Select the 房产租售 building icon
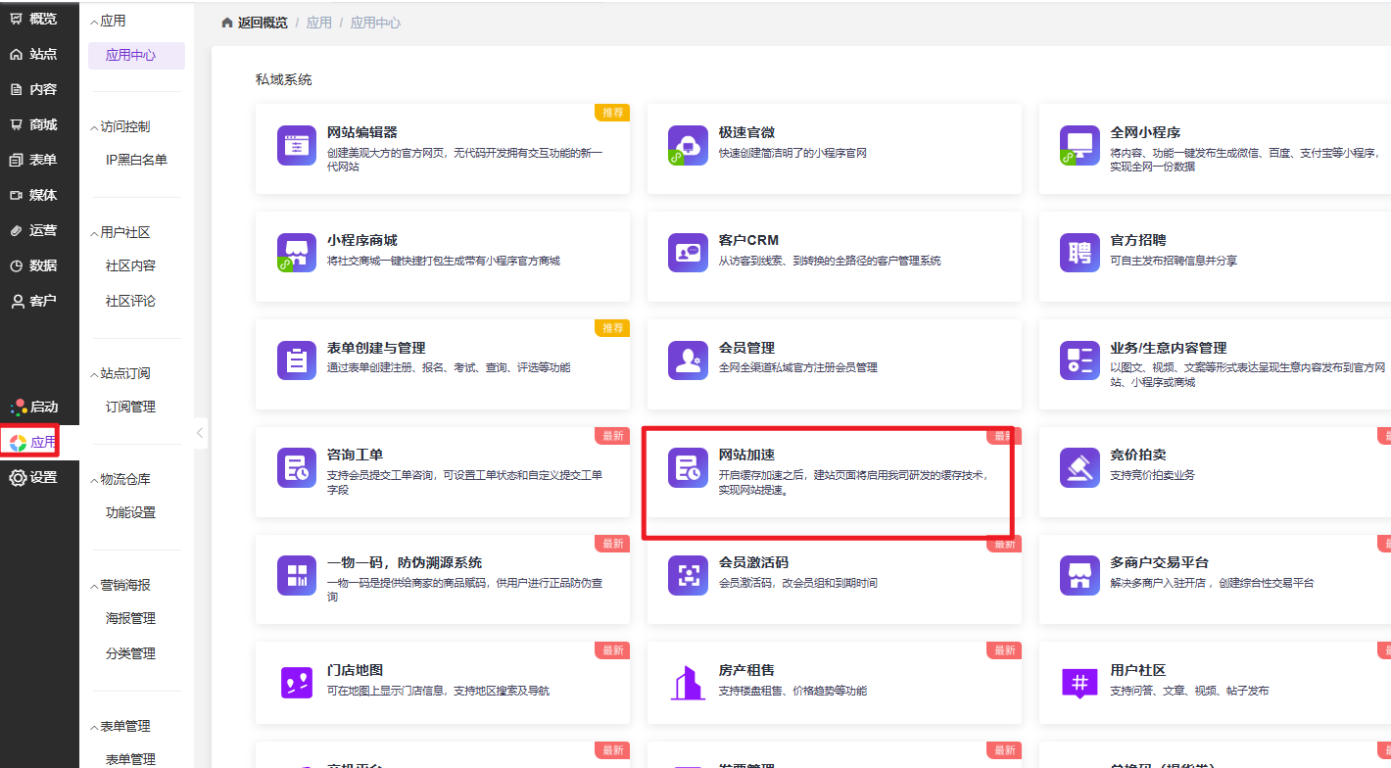The image size is (1391, 768). [688, 683]
